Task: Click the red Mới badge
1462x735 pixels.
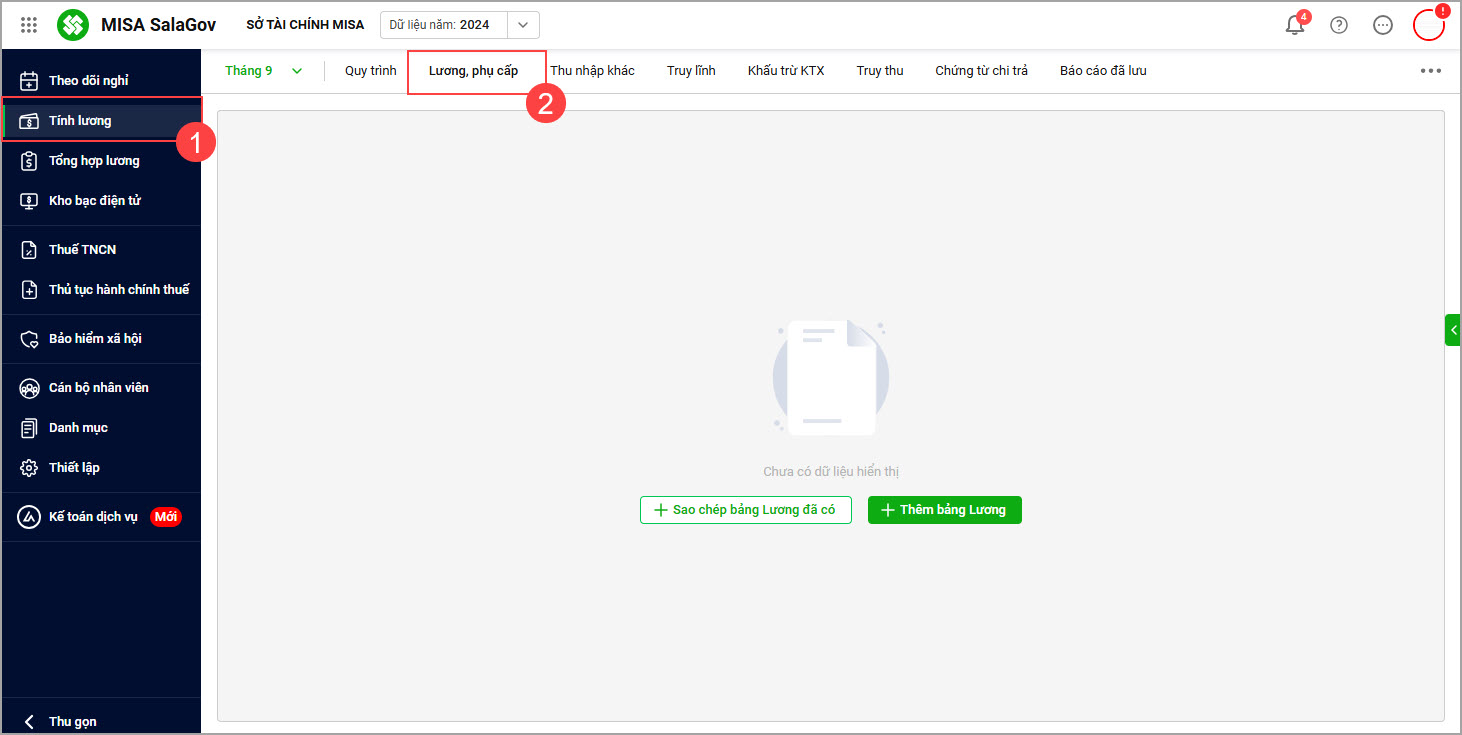Action: [166, 517]
